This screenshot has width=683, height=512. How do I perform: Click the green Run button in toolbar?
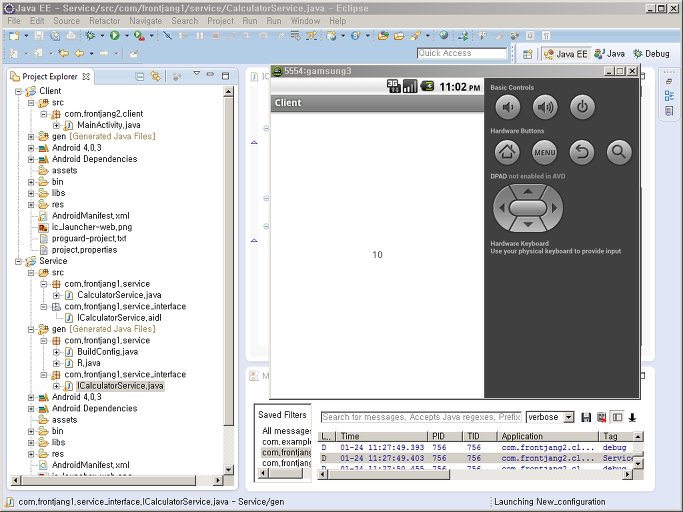click(115, 36)
